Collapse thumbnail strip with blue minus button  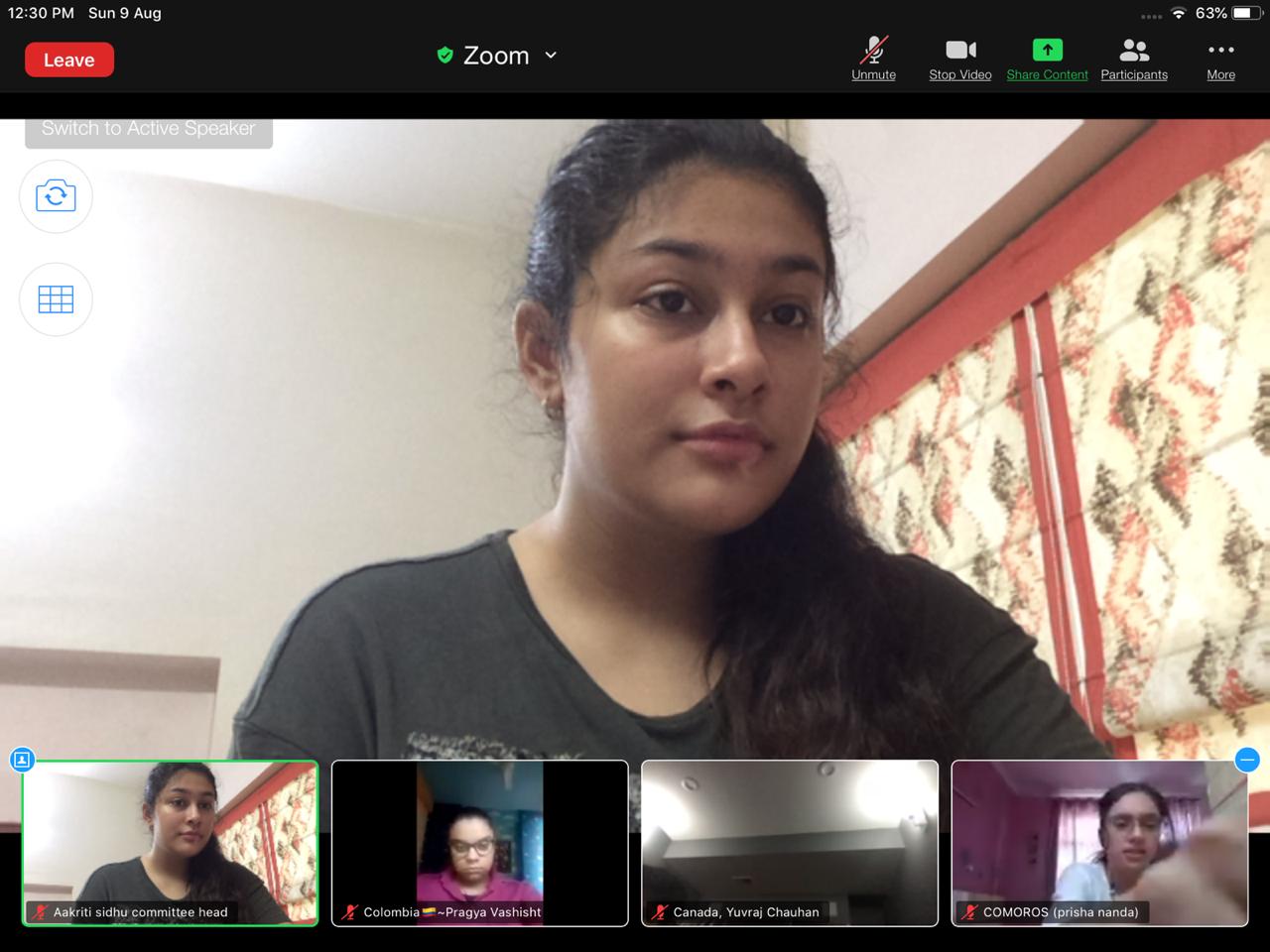point(1247,760)
